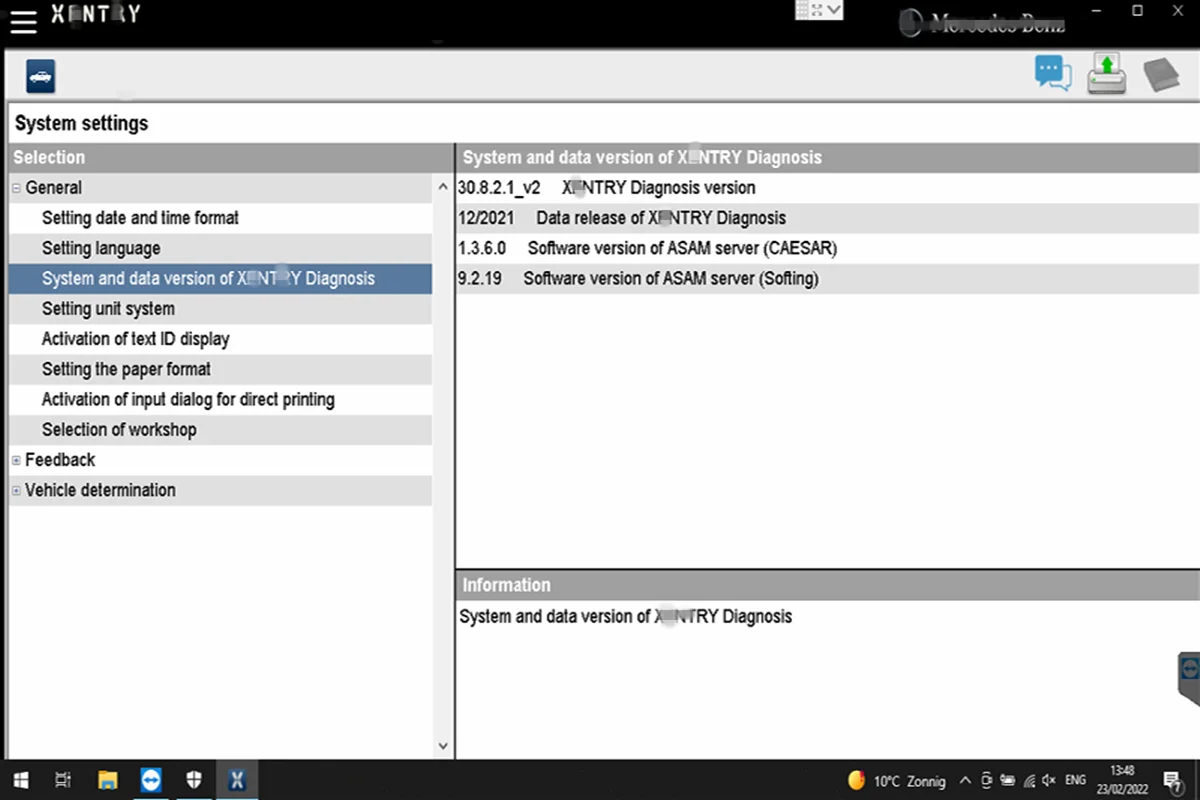This screenshot has height=800, width=1200.
Task: Expand the Feedback tree node
Action: point(16,460)
